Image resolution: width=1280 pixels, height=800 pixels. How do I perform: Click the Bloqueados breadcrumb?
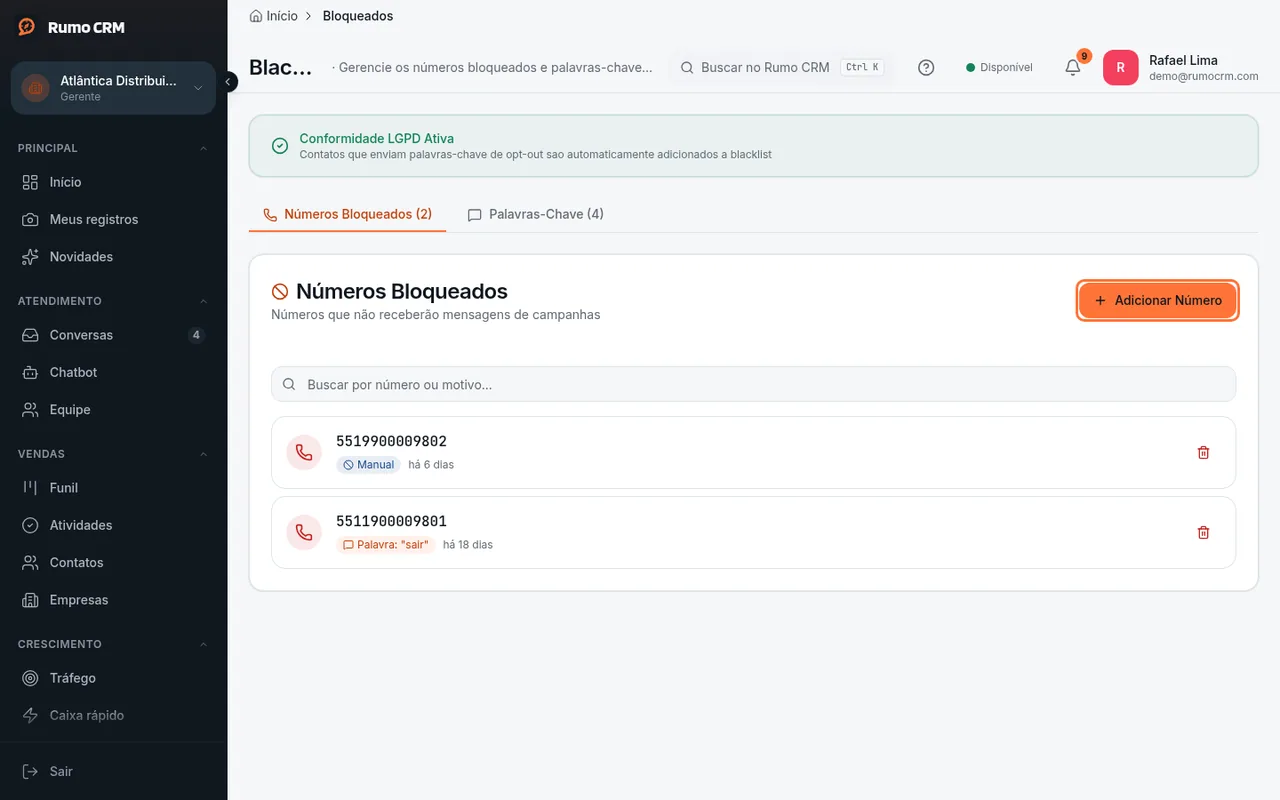tap(358, 16)
